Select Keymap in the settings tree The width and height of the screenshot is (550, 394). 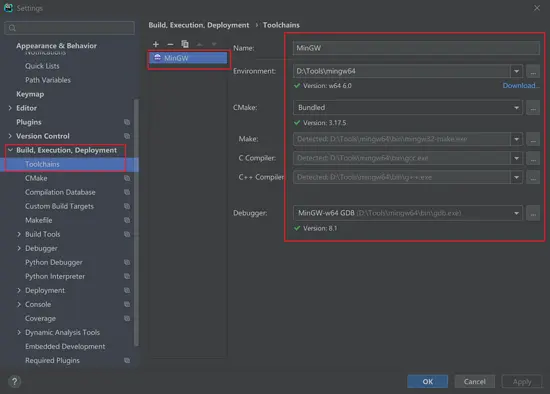[x=30, y=94]
